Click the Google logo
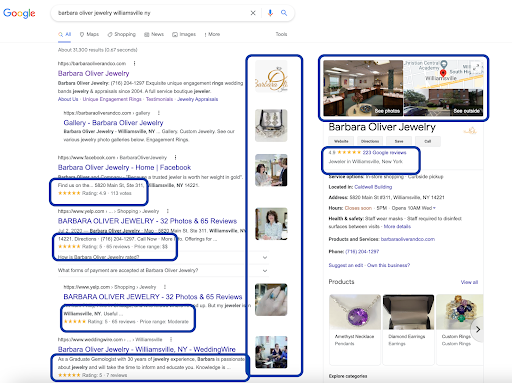 coord(19,13)
